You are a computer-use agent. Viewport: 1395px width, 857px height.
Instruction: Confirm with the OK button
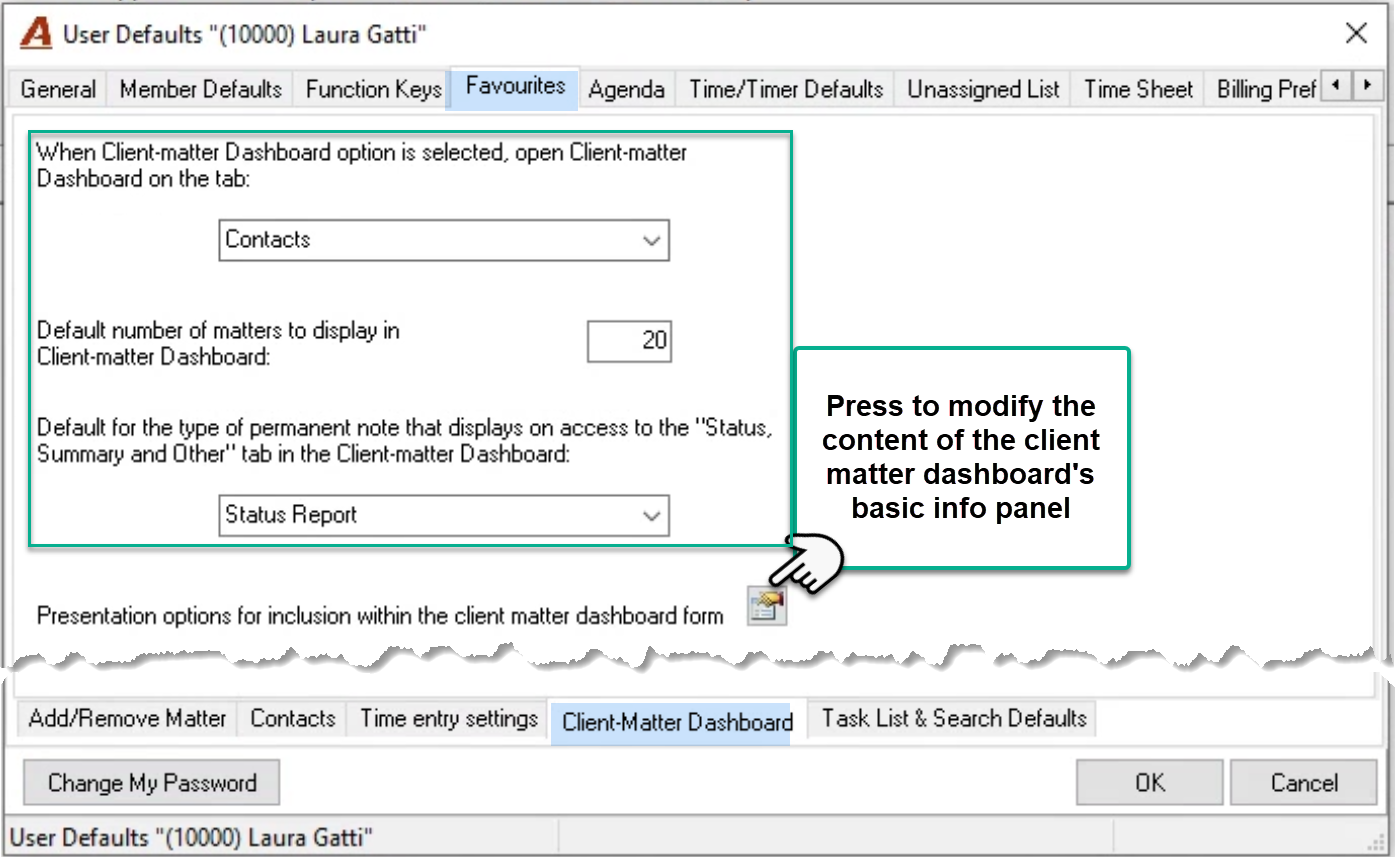pyautogui.click(x=1149, y=783)
